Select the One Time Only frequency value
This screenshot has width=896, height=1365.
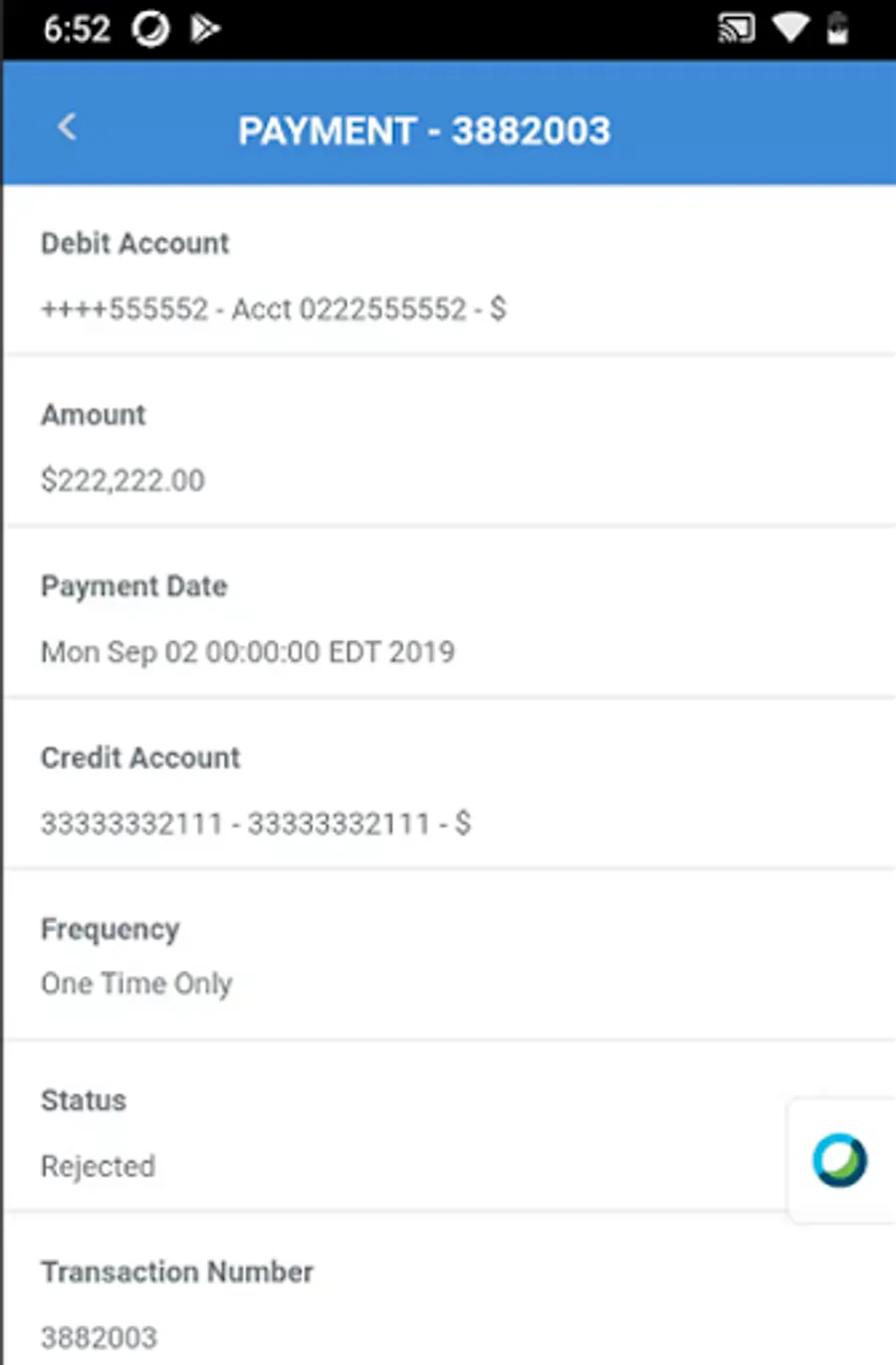point(136,984)
